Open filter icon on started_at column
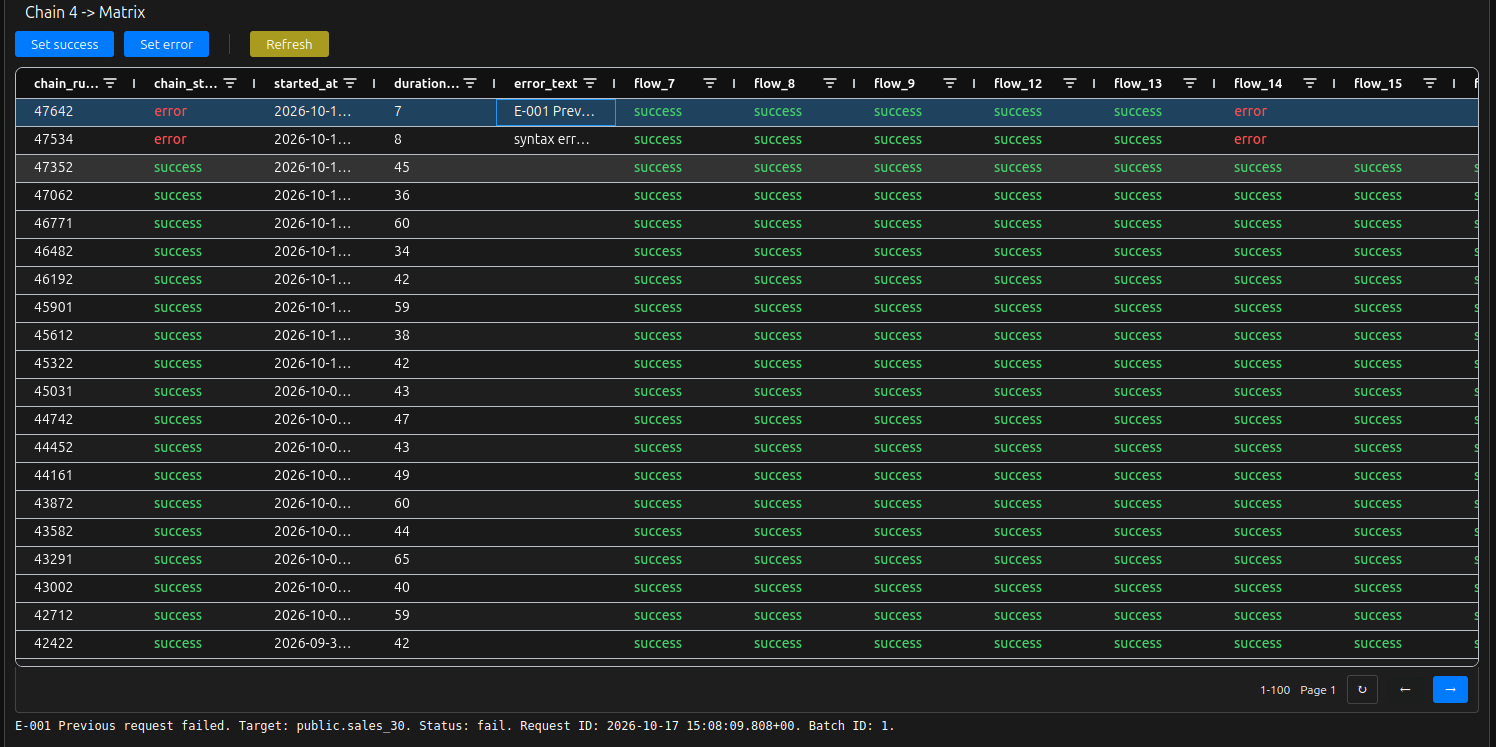The height and width of the screenshot is (747, 1496). (350, 83)
